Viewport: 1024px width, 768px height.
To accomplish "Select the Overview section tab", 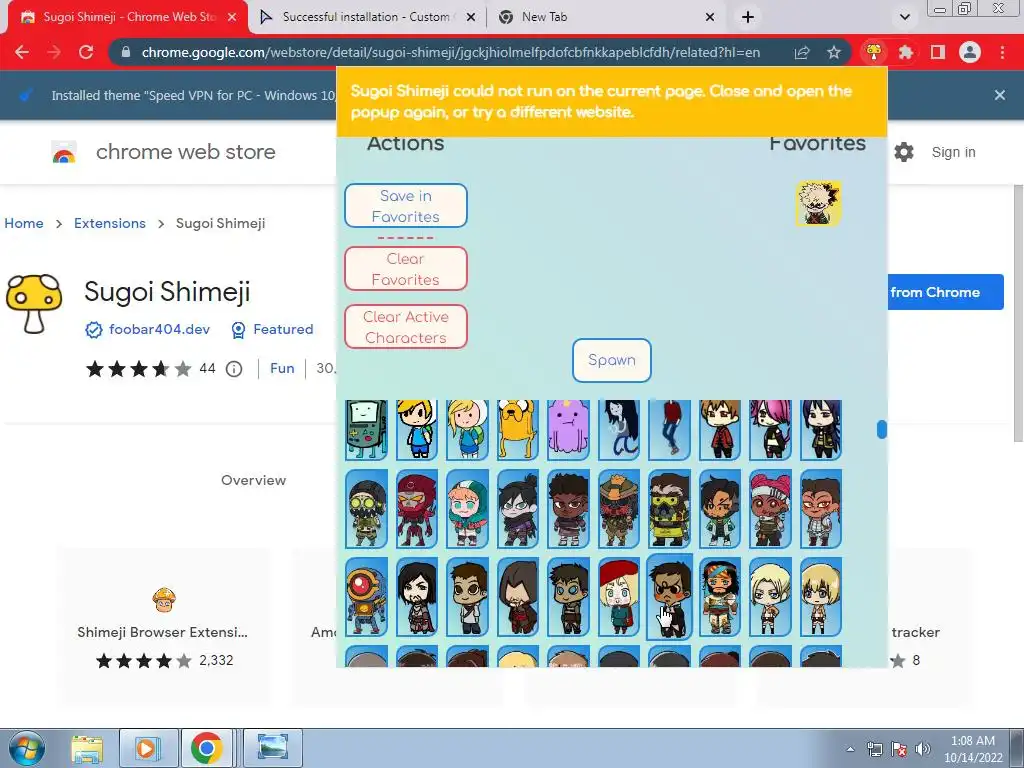I will point(253,480).
